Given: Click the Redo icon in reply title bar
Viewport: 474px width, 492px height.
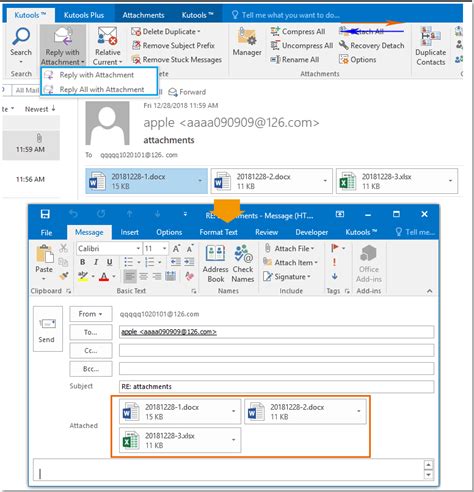Looking at the screenshot, I should tap(101, 214).
